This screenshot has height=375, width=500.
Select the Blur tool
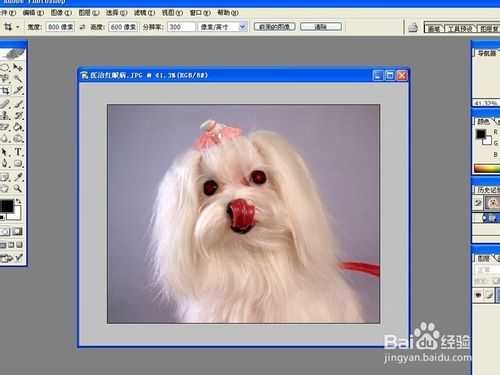tap(5, 138)
